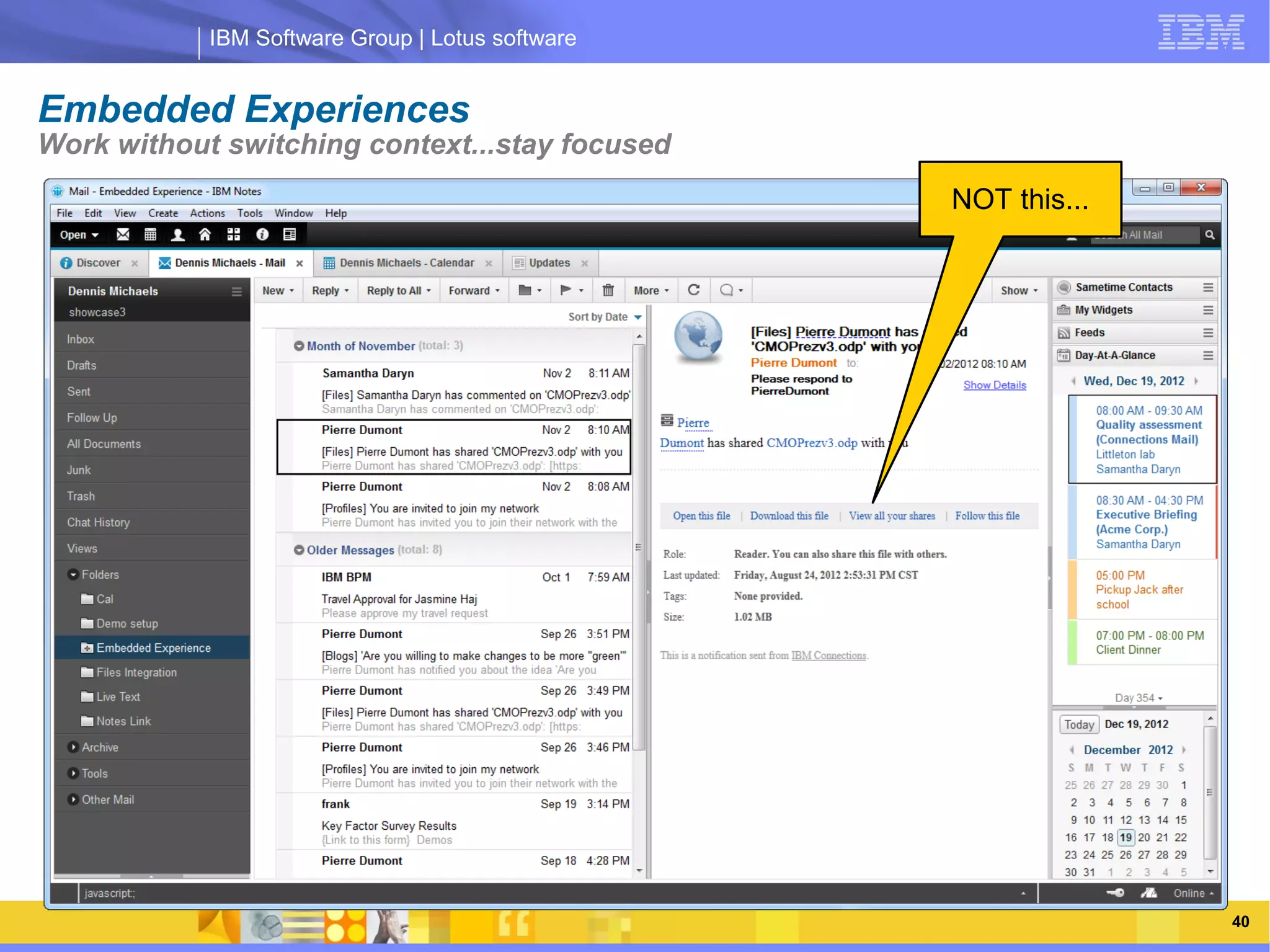1270x952 pixels.
Task: Collapse the Folders tree
Action: tap(73, 574)
